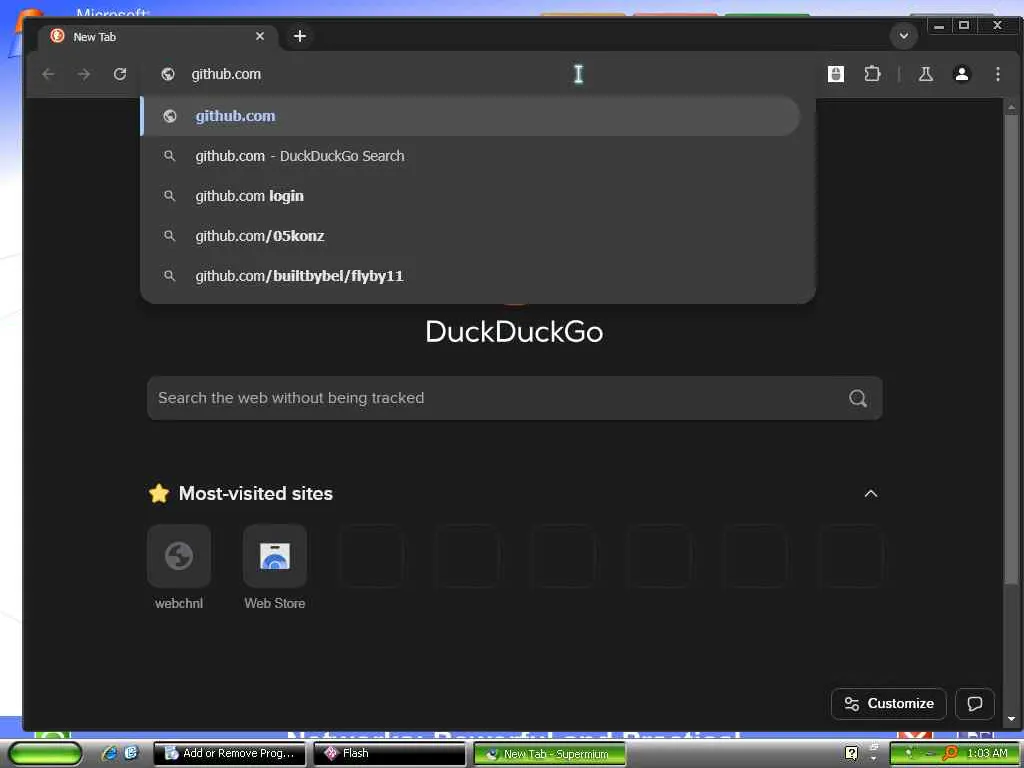Open the Web Store most-visited tile
The width and height of the screenshot is (1024, 768).
pyautogui.click(x=275, y=567)
